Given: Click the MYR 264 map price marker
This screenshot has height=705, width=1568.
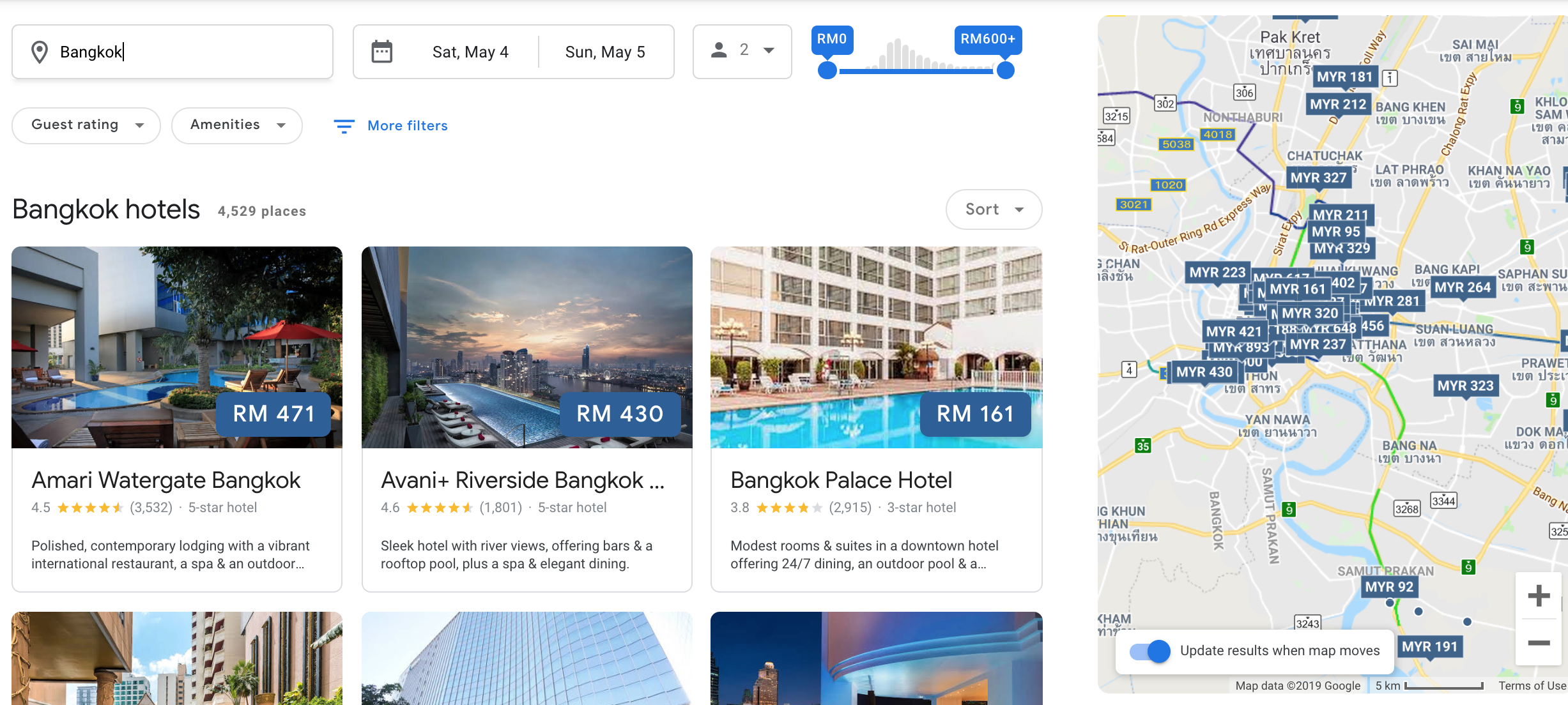Looking at the screenshot, I should point(1463,287).
